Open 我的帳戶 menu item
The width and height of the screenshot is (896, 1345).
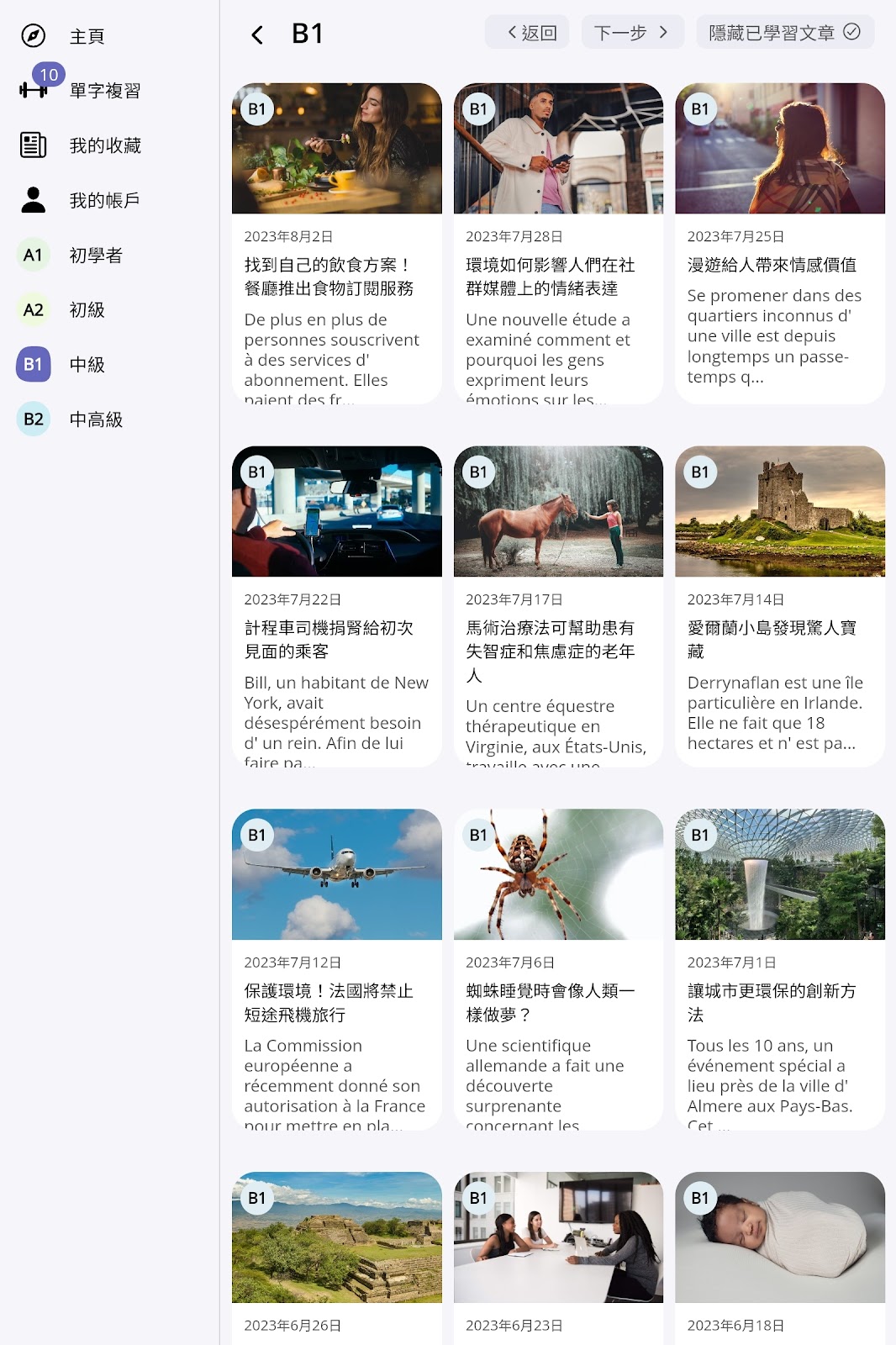pos(105,200)
